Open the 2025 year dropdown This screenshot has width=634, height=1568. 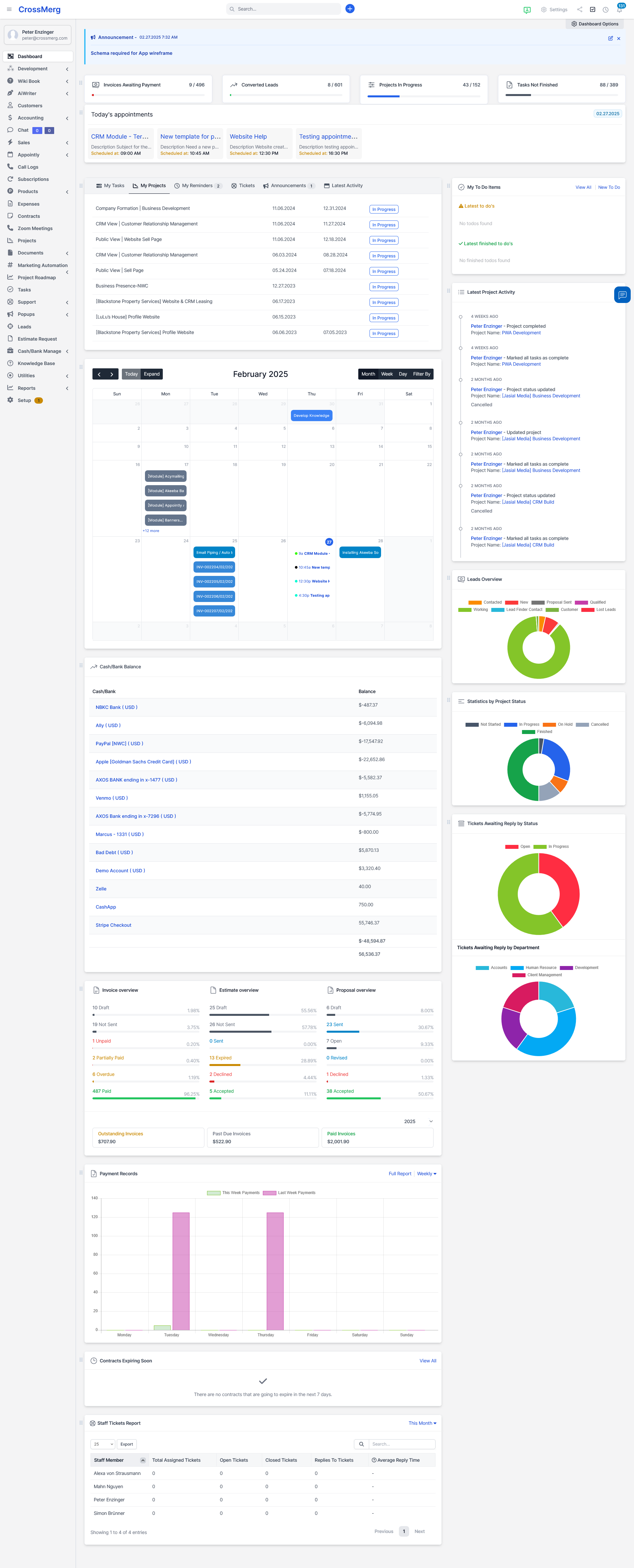(x=418, y=1121)
